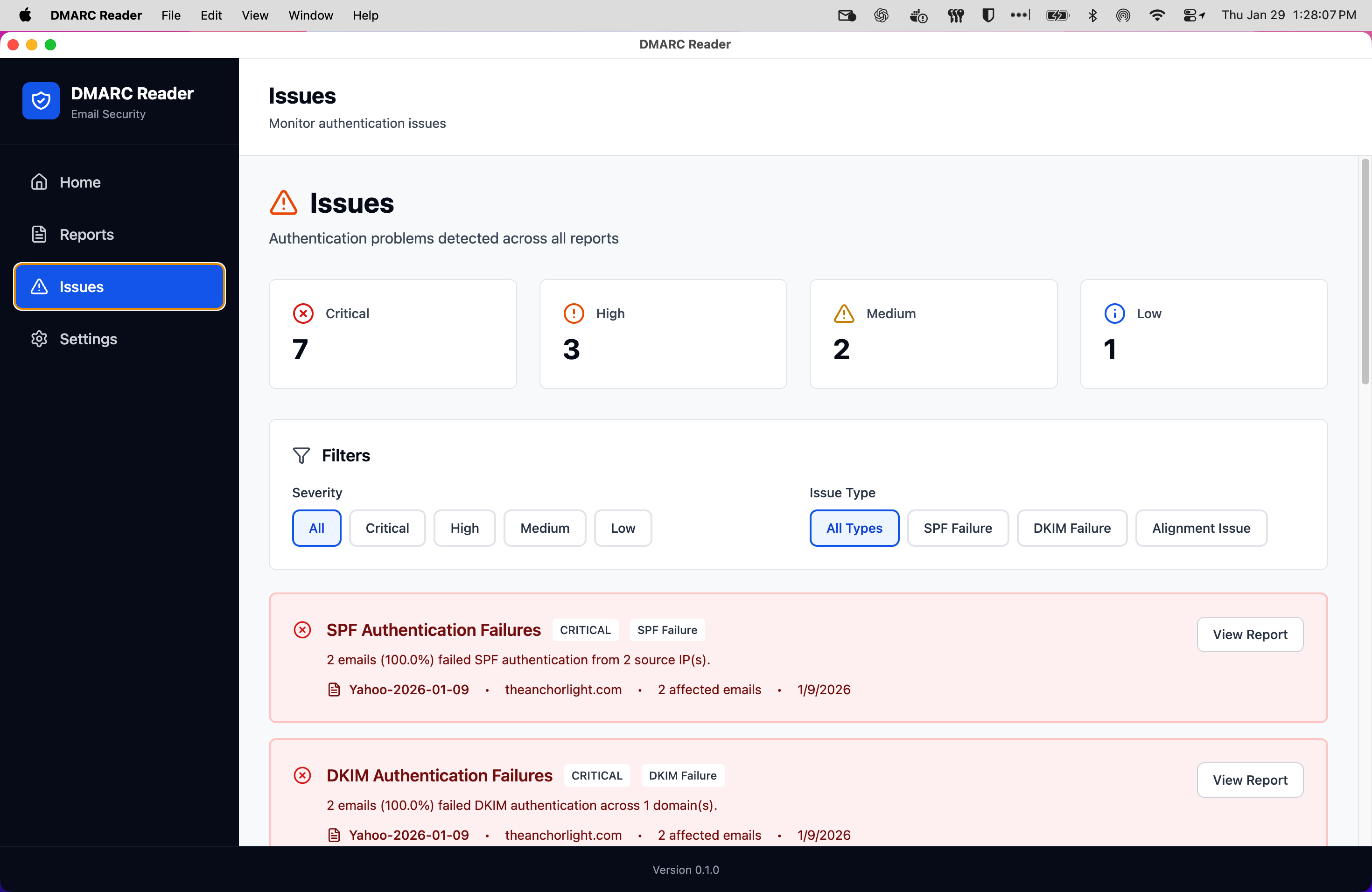This screenshot has width=1372, height=892.
Task: Click the DMARC Reader shield logo
Action: tap(40, 100)
